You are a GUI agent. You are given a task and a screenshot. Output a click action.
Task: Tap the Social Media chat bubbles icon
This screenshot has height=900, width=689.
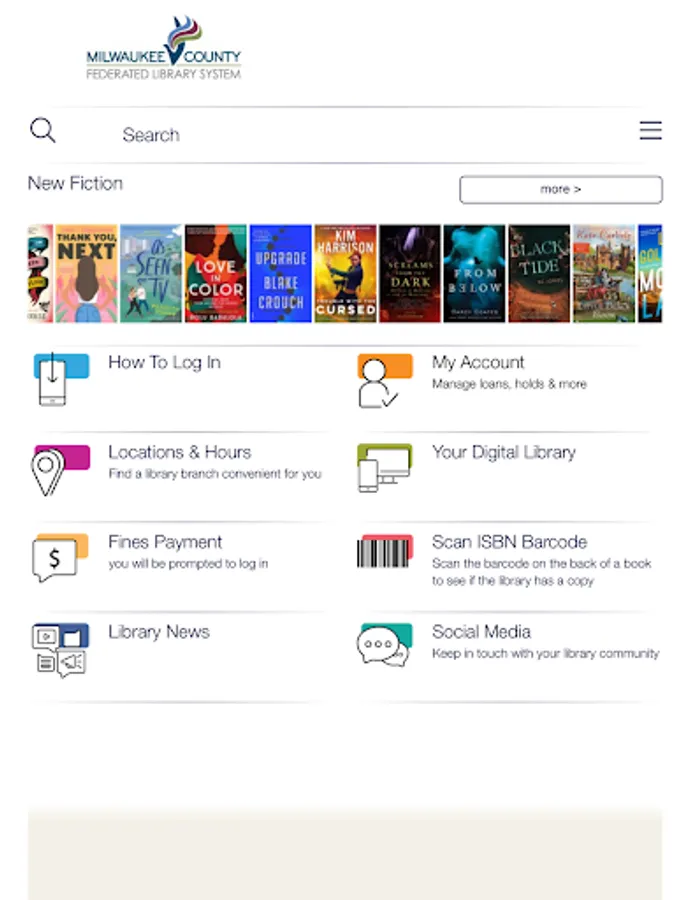[x=385, y=645]
